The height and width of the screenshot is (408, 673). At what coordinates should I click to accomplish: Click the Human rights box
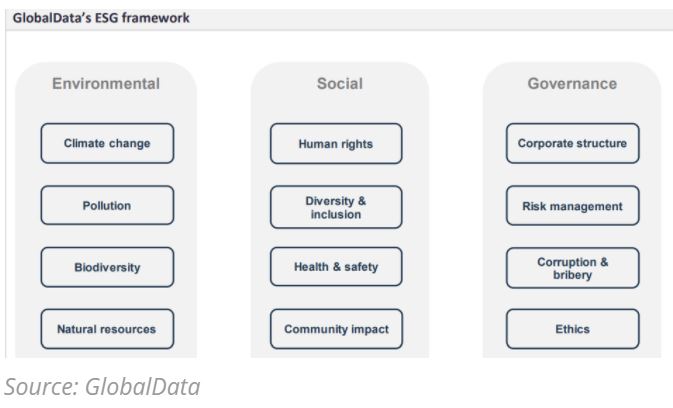click(x=336, y=143)
